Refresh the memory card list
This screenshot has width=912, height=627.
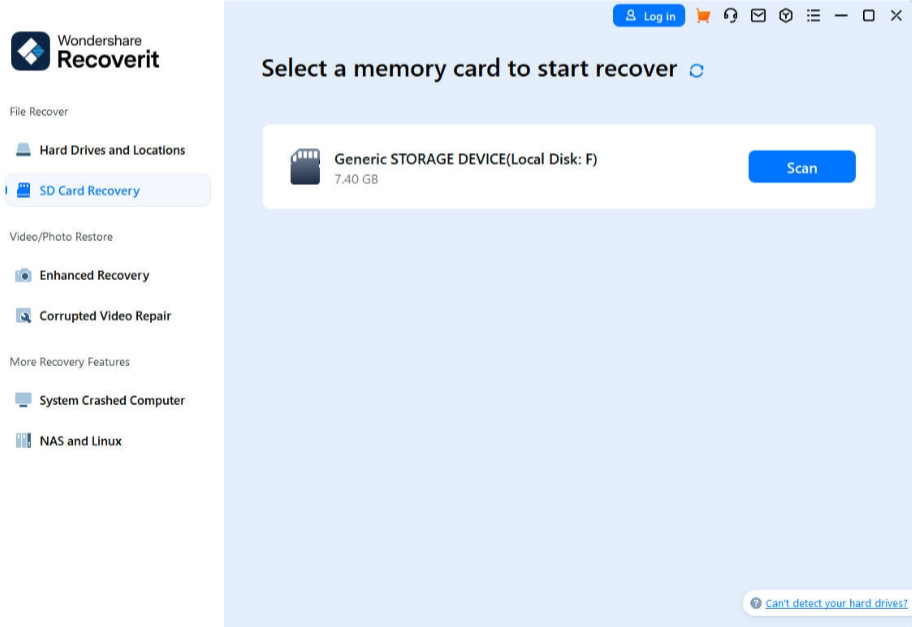pyautogui.click(x=697, y=70)
